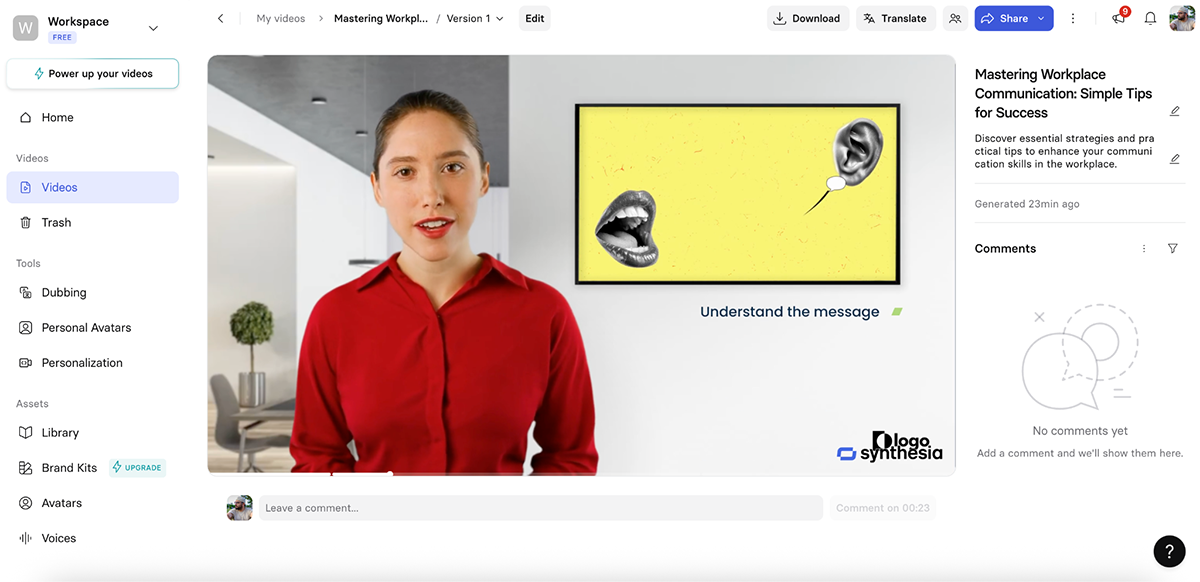Edit the video title pencil icon
The image size is (1200, 582).
1174,111
